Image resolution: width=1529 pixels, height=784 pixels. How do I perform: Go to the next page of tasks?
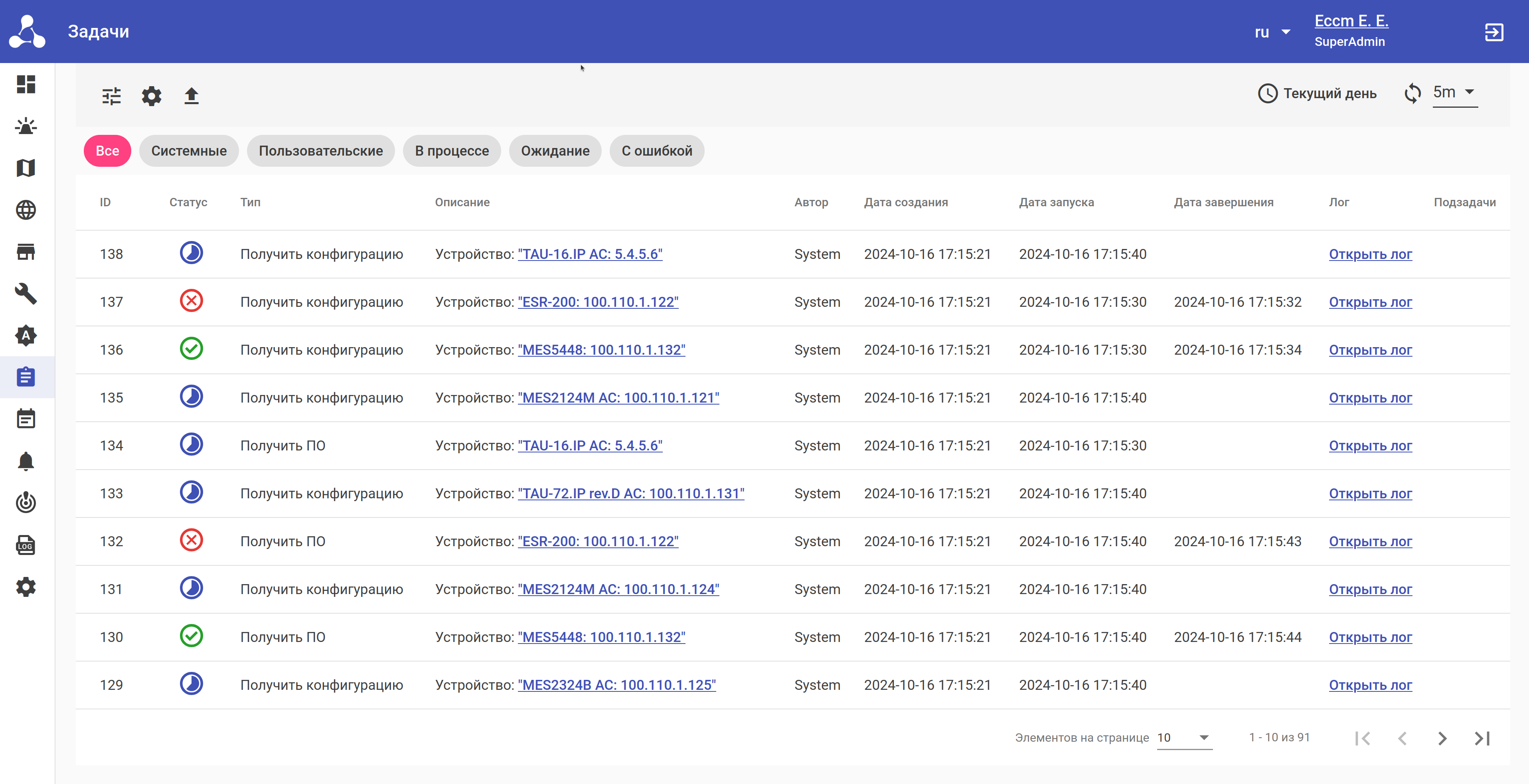click(1442, 738)
